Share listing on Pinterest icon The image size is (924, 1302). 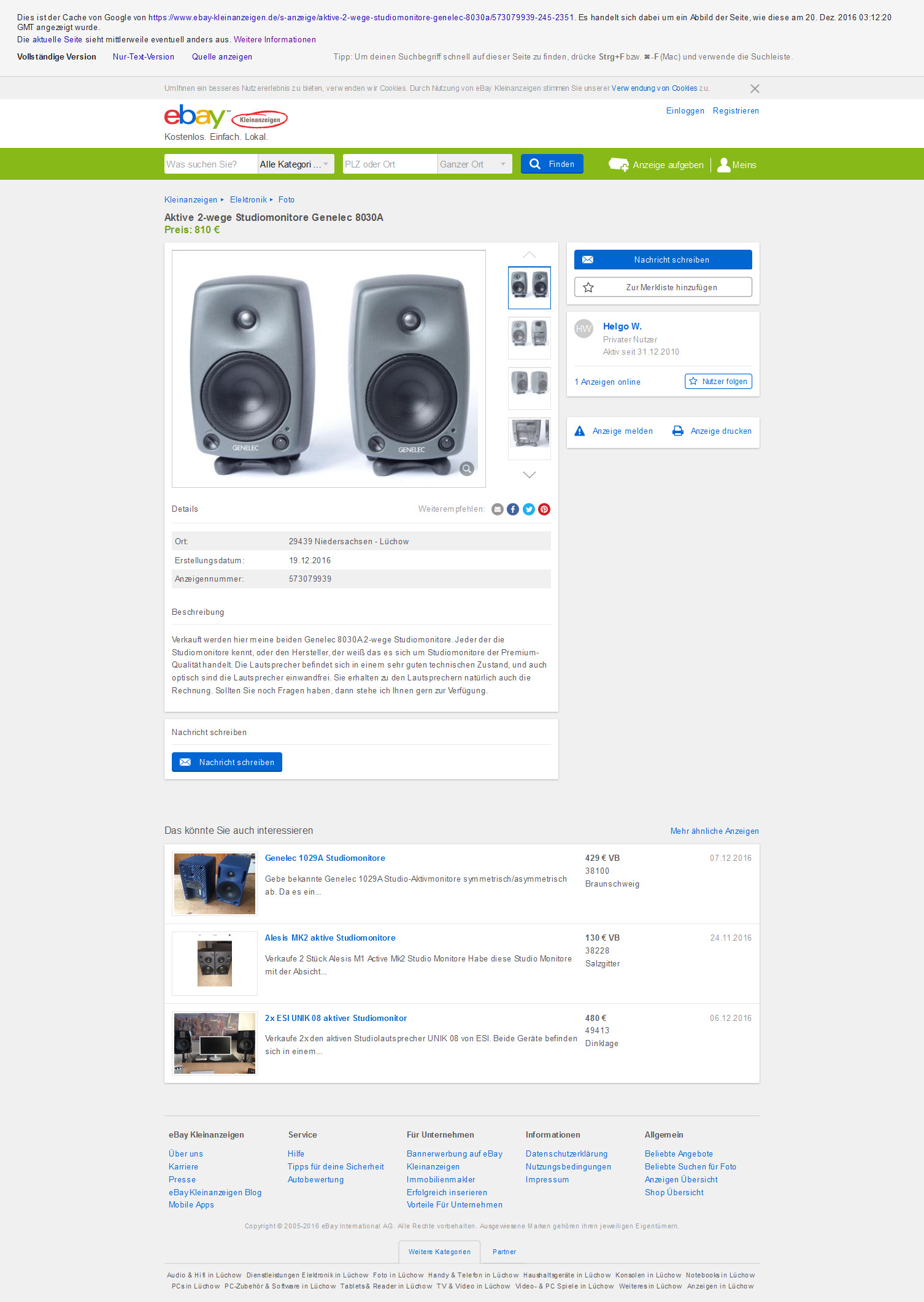(x=544, y=509)
